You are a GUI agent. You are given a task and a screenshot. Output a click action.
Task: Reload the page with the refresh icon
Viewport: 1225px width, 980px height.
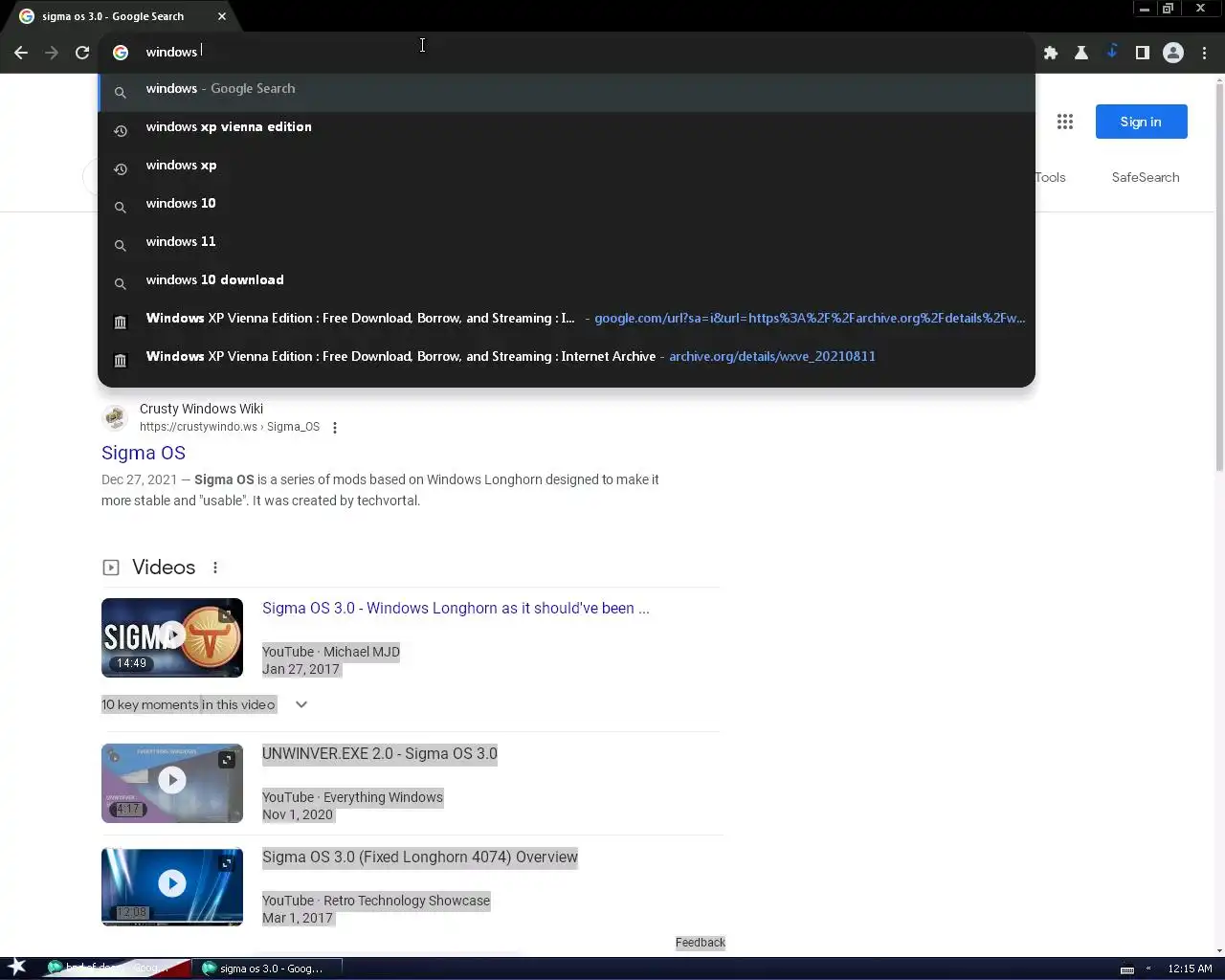pos(82,53)
